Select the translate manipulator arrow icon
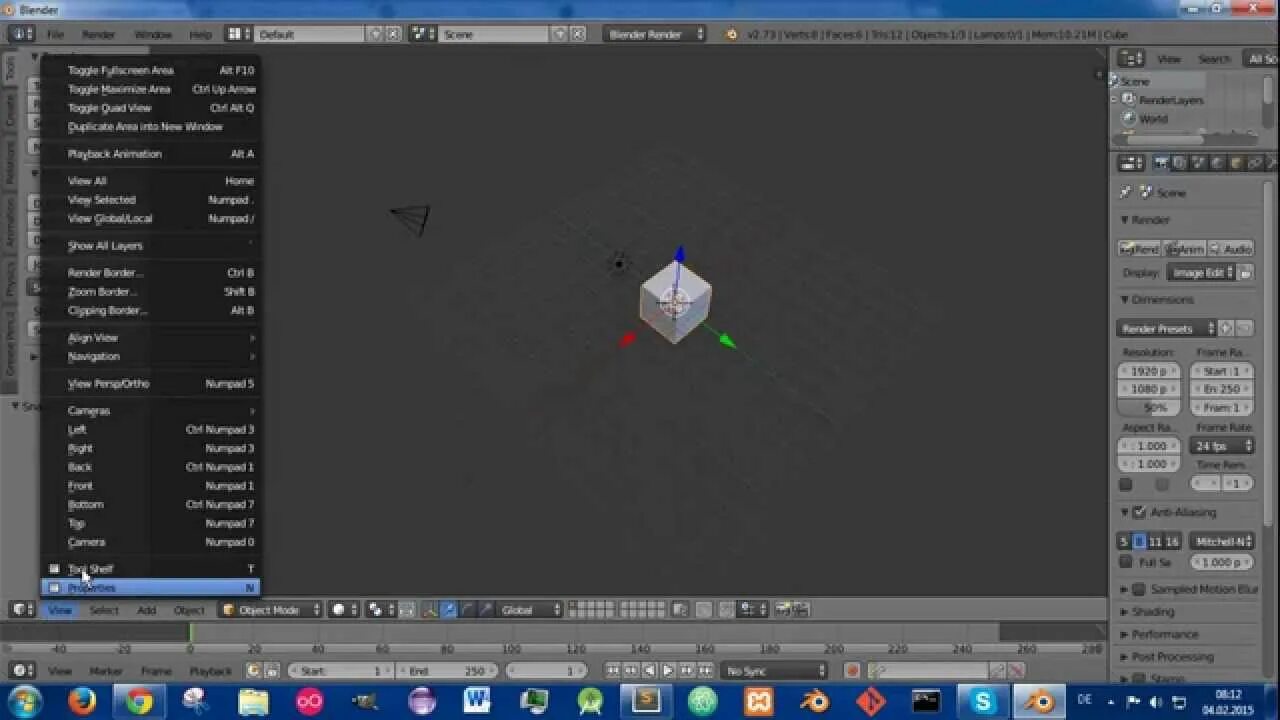The image size is (1280, 720). pyautogui.click(x=449, y=610)
